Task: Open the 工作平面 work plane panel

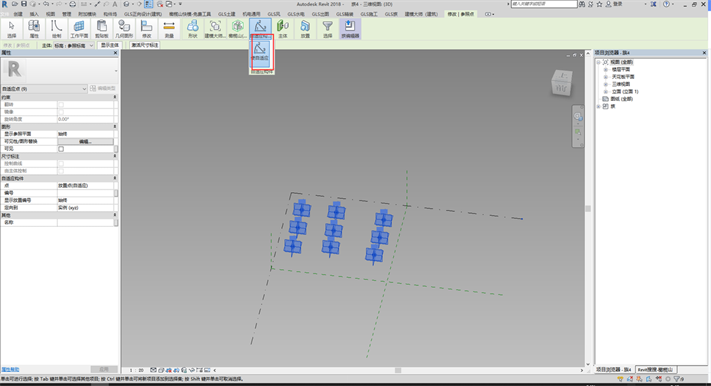Action: 79,29
